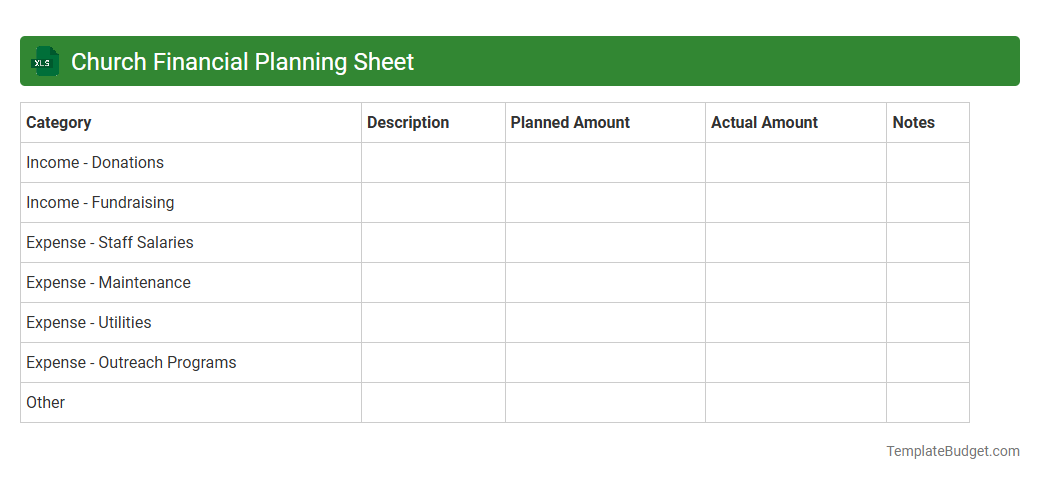Select the Expense - Maintenance cell
1040x480 pixels.
click(x=191, y=282)
